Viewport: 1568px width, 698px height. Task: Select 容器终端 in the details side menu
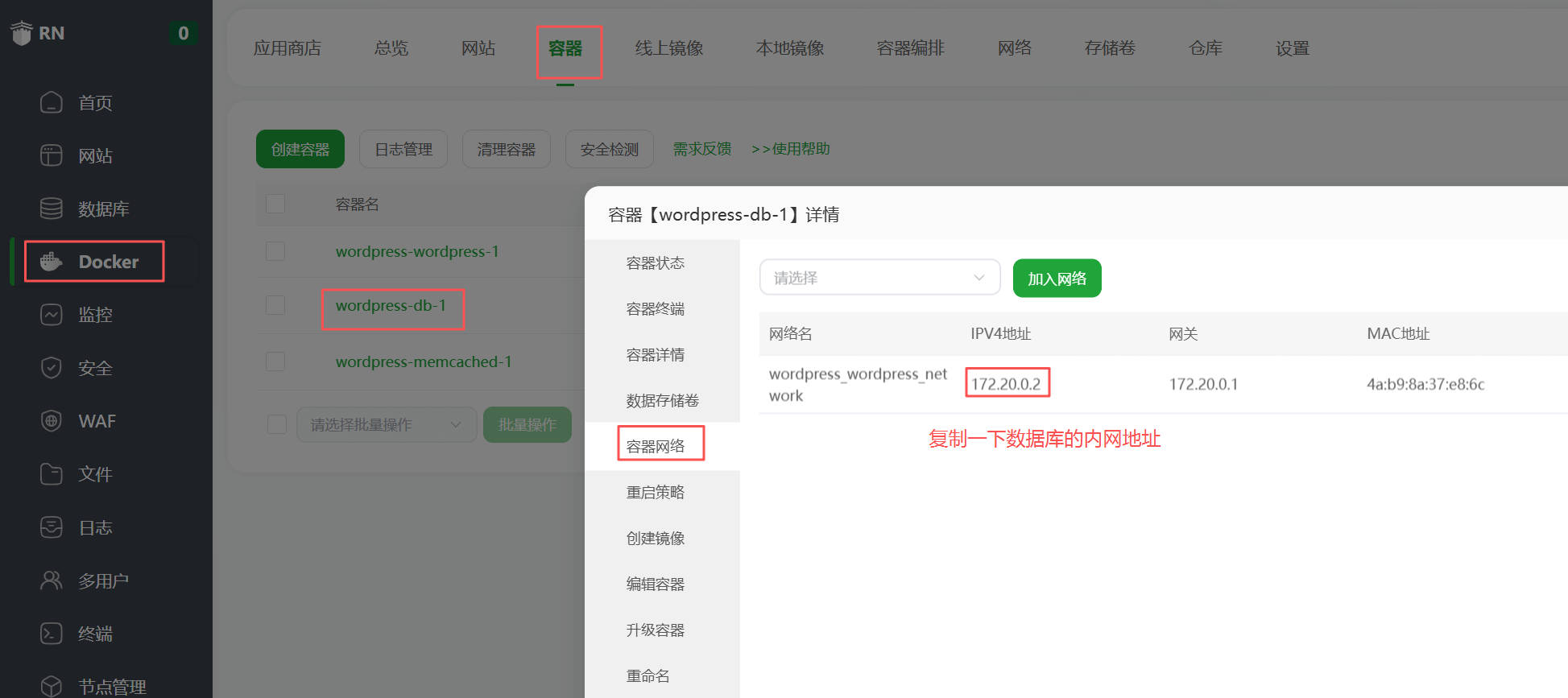click(x=655, y=309)
